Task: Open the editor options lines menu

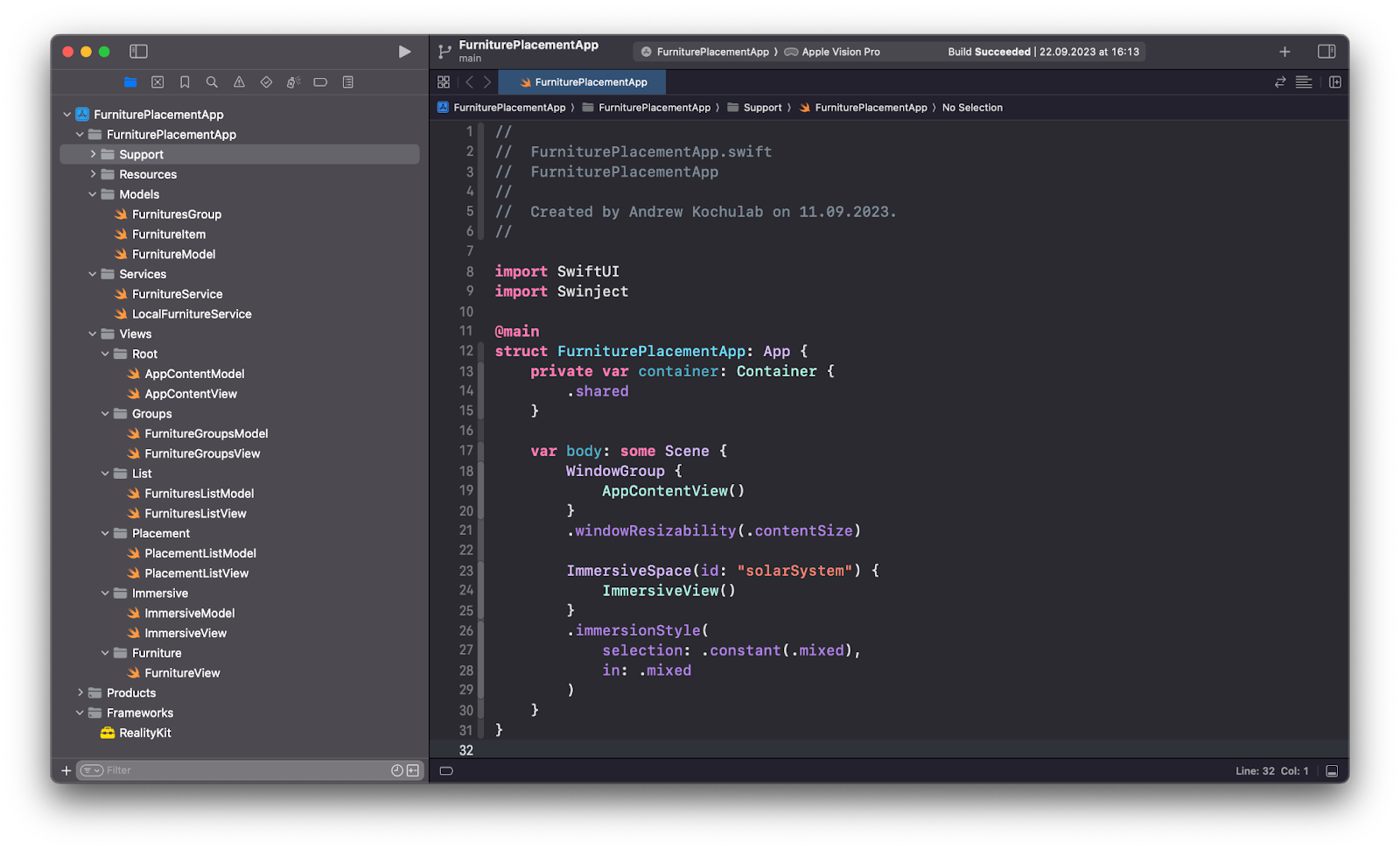Action: 1304,82
